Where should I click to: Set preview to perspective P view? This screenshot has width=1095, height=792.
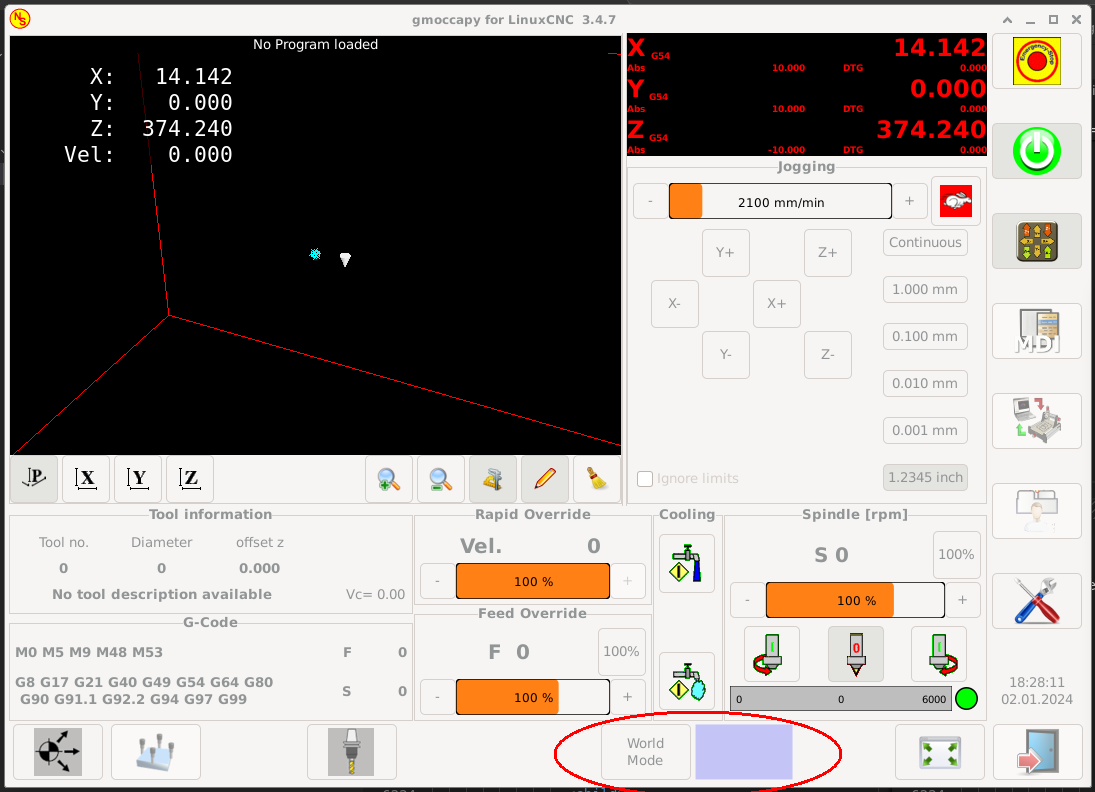click(x=34, y=479)
